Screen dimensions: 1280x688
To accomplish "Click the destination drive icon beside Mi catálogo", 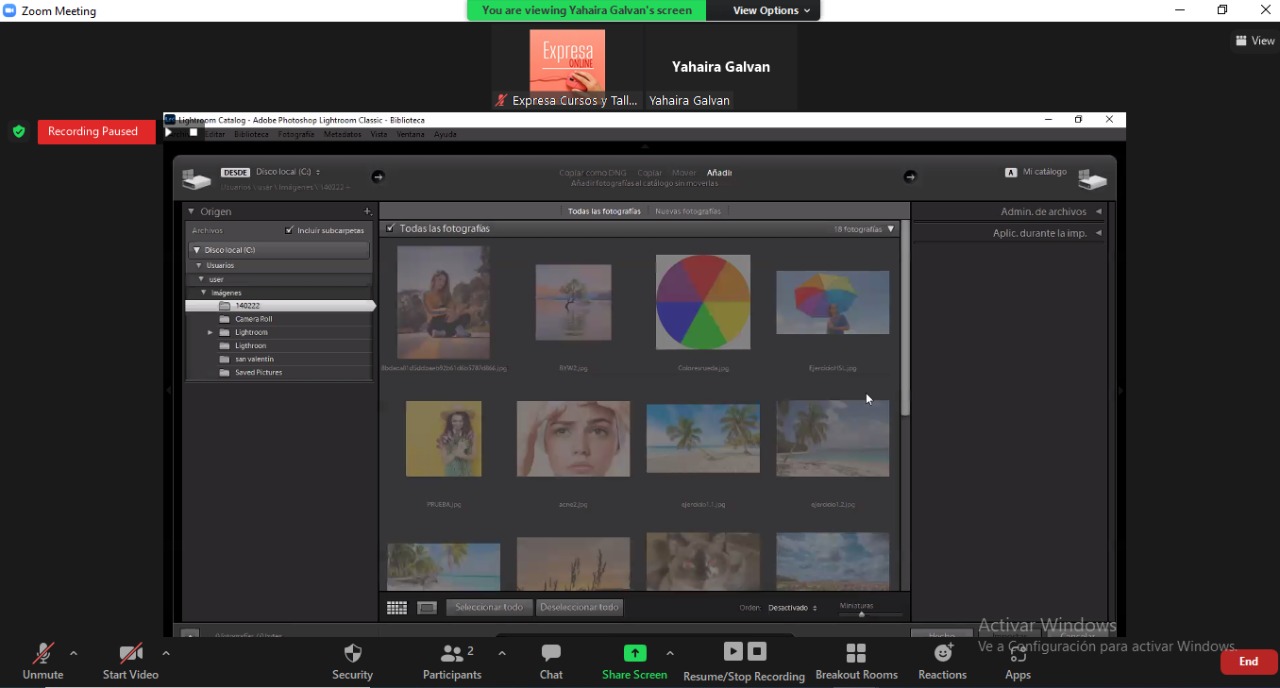I will [x=1093, y=179].
